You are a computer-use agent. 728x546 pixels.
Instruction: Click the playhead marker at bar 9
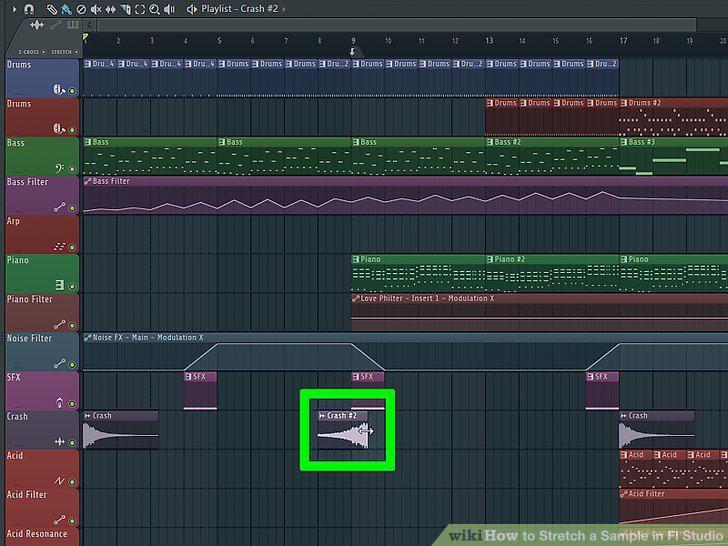352,52
